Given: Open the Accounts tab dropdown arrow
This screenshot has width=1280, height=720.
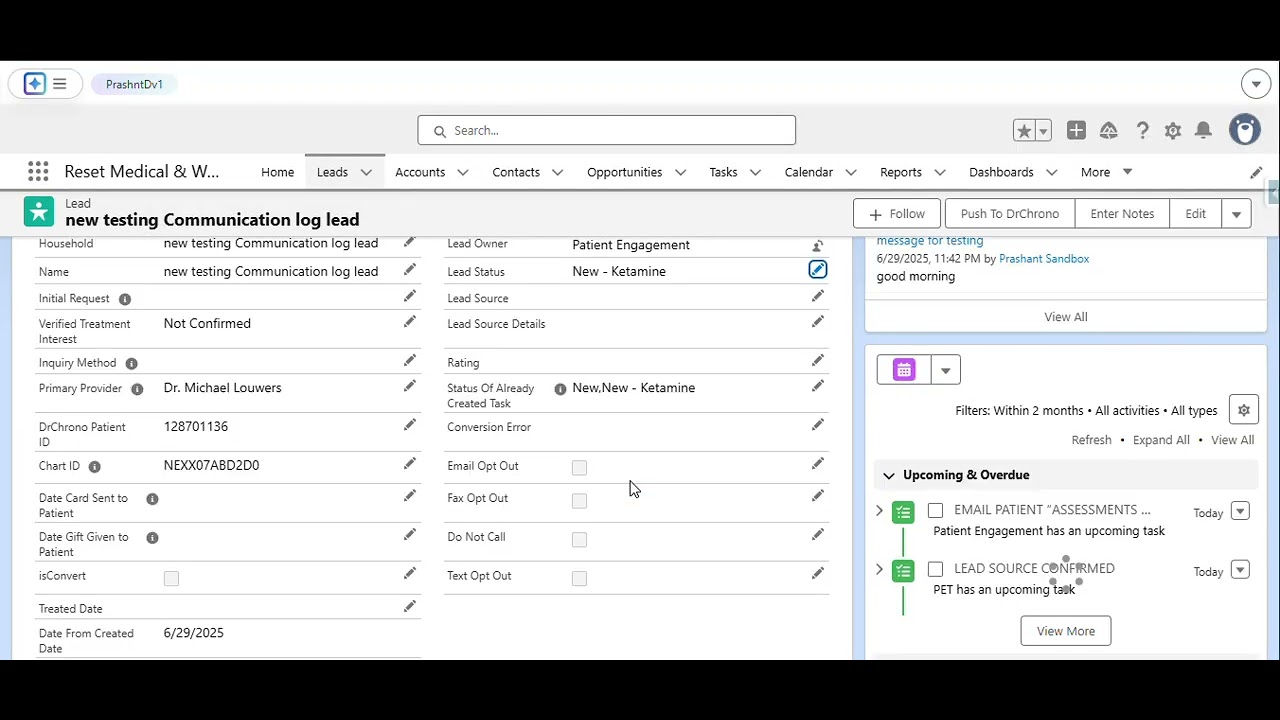Looking at the screenshot, I should coord(462,172).
